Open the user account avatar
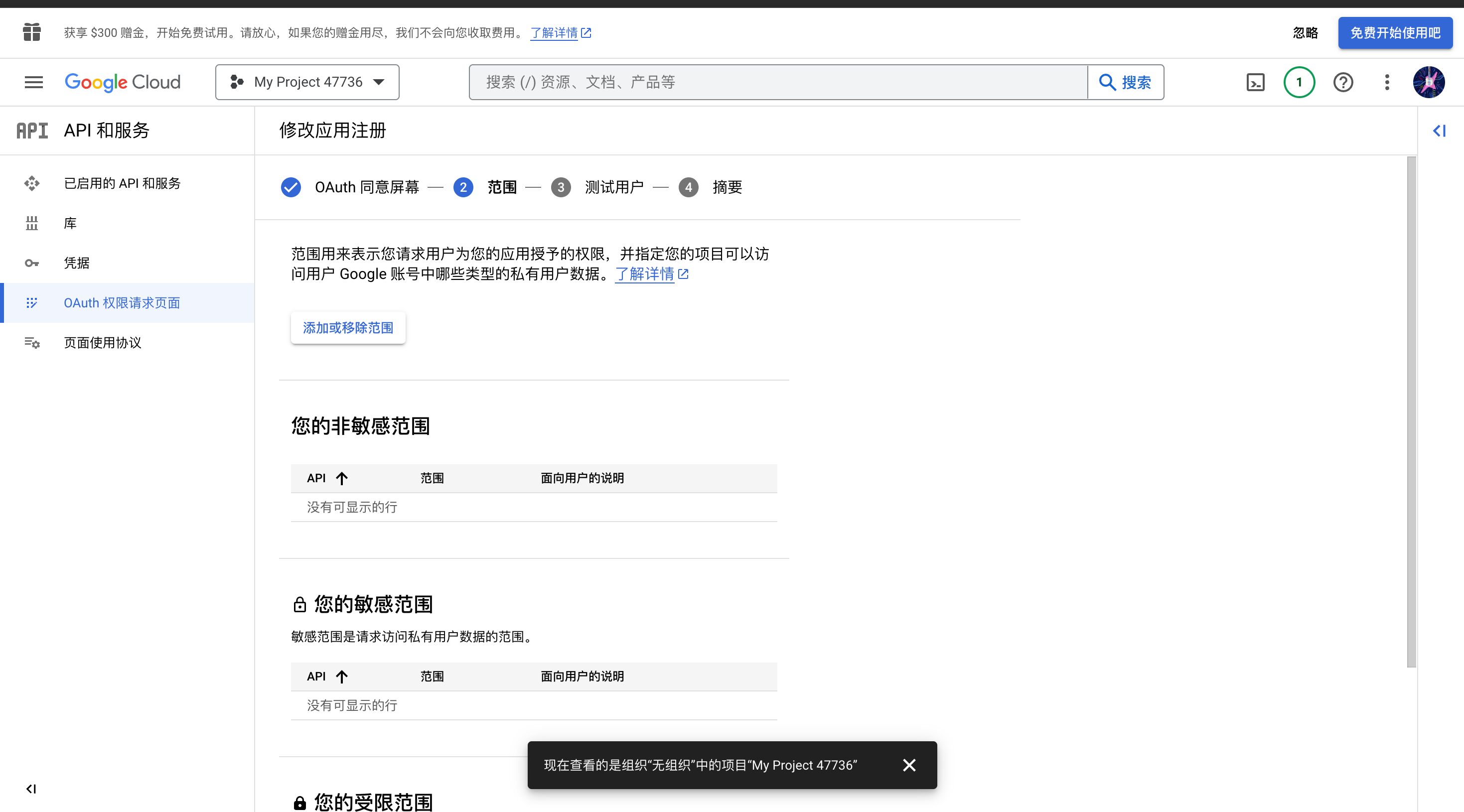Image resolution: width=1464 pixels, height=812 pixels. (1429, 82)
